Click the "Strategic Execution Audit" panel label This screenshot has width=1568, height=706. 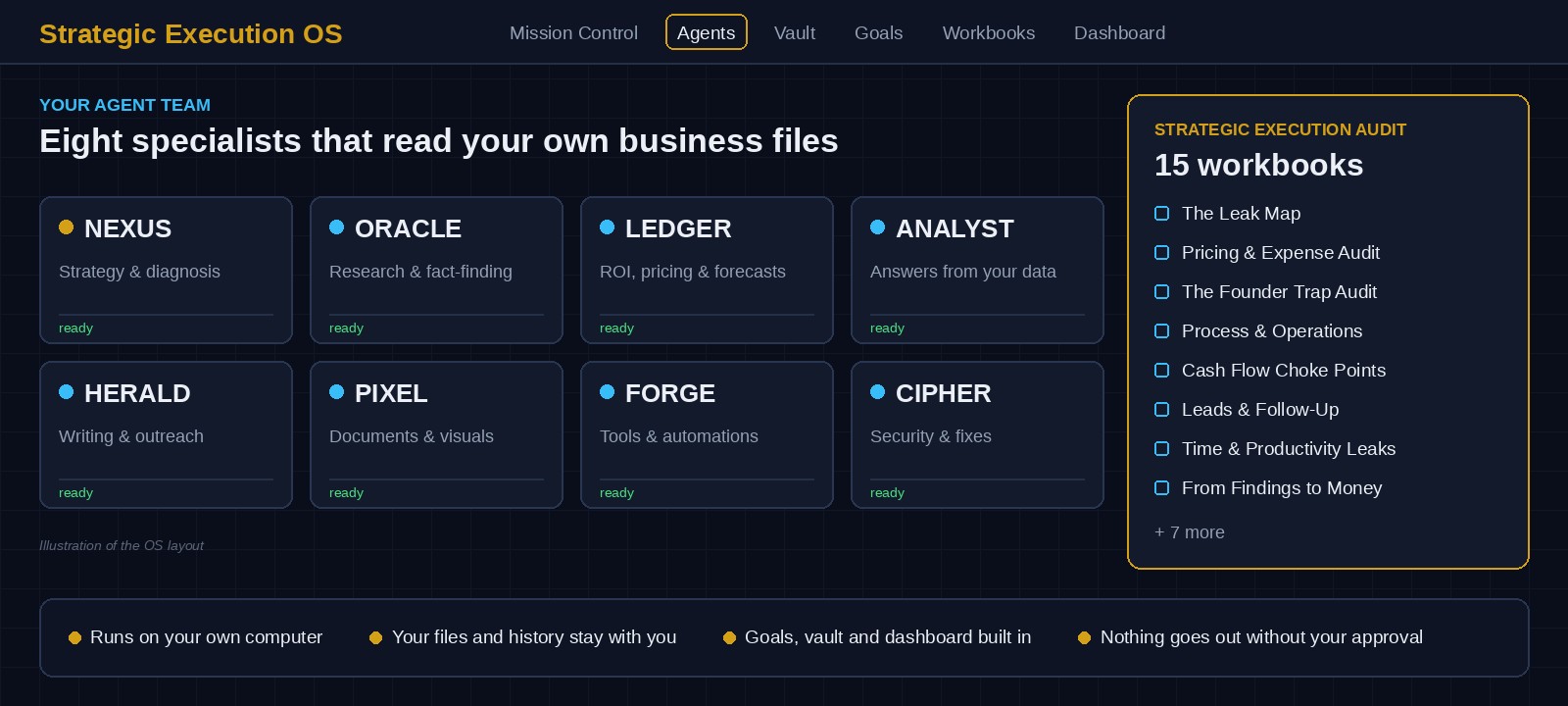coord(1280,129)
